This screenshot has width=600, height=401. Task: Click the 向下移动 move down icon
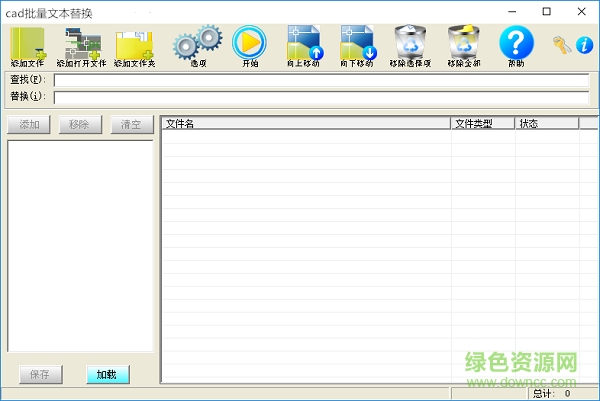(x=357, y=47)
